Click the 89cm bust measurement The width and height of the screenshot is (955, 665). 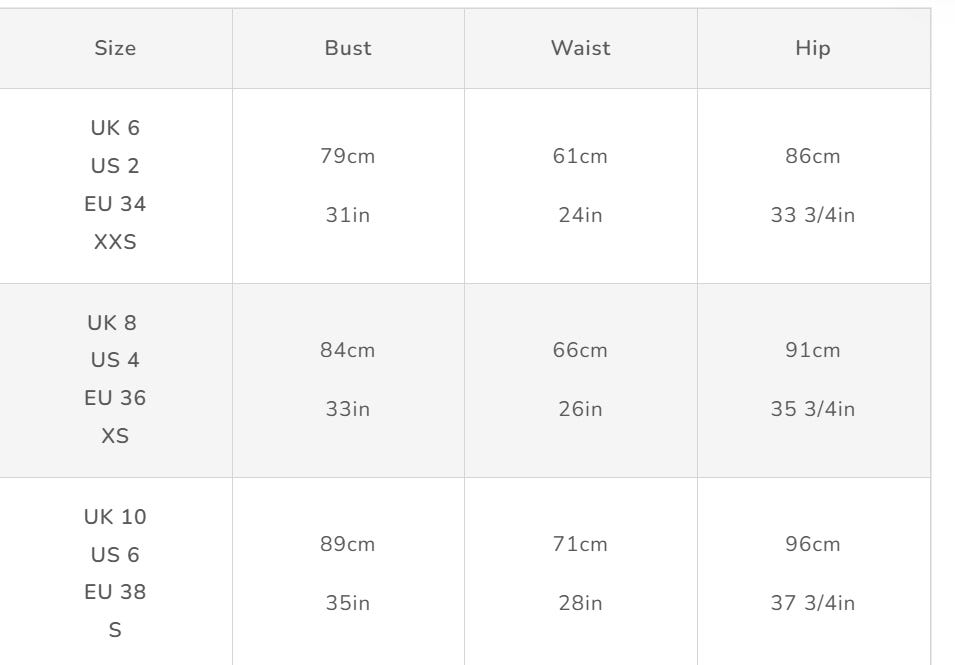click(x=348, y=544)
